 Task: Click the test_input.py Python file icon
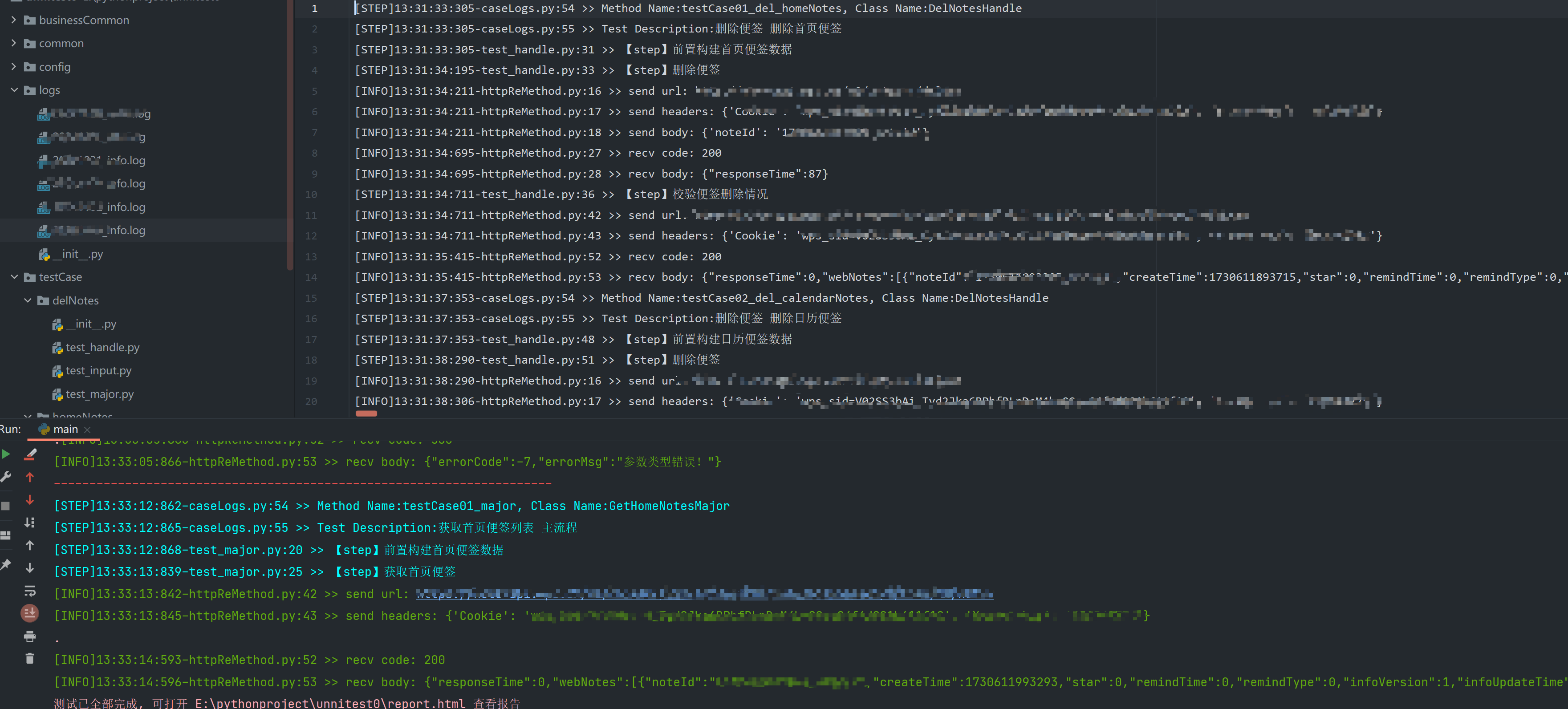[57, 371]
